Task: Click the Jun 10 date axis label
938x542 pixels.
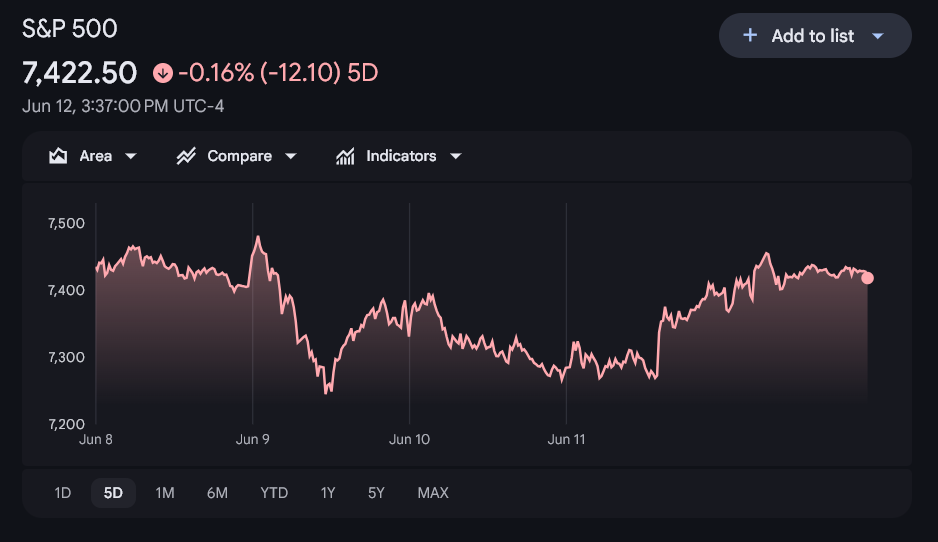Action: pos(409,439)
